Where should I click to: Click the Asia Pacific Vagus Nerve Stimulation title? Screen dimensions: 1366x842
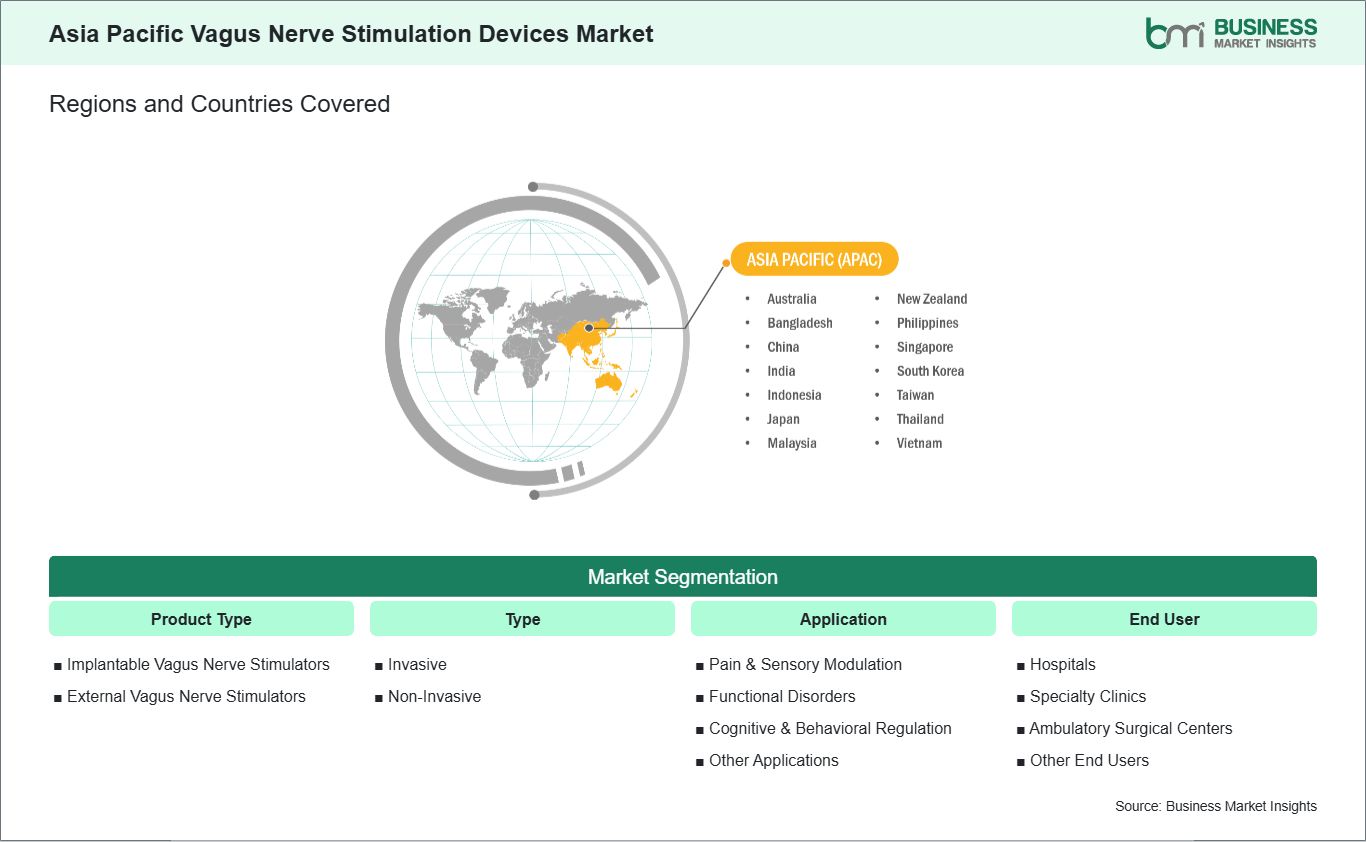click(x=351, y=34)
